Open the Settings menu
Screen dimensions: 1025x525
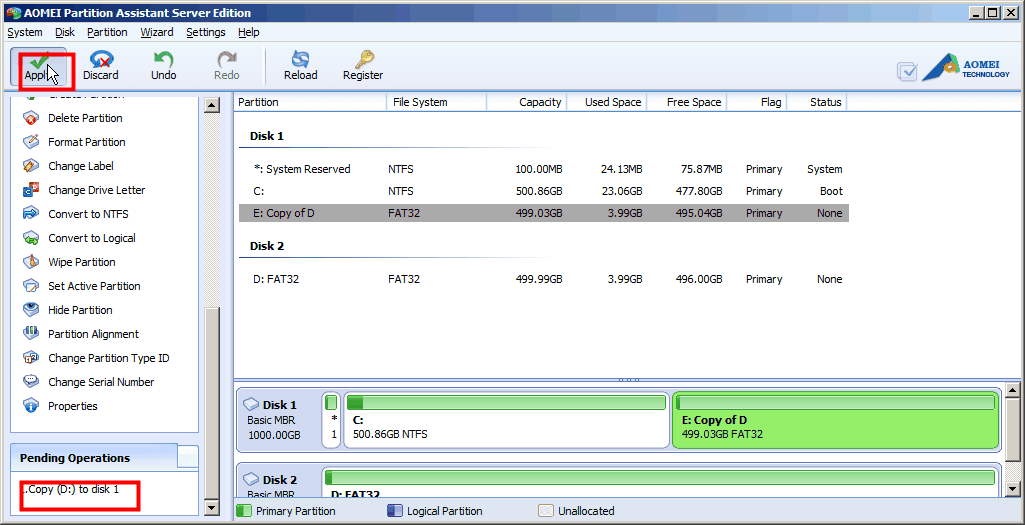point(206,32)
